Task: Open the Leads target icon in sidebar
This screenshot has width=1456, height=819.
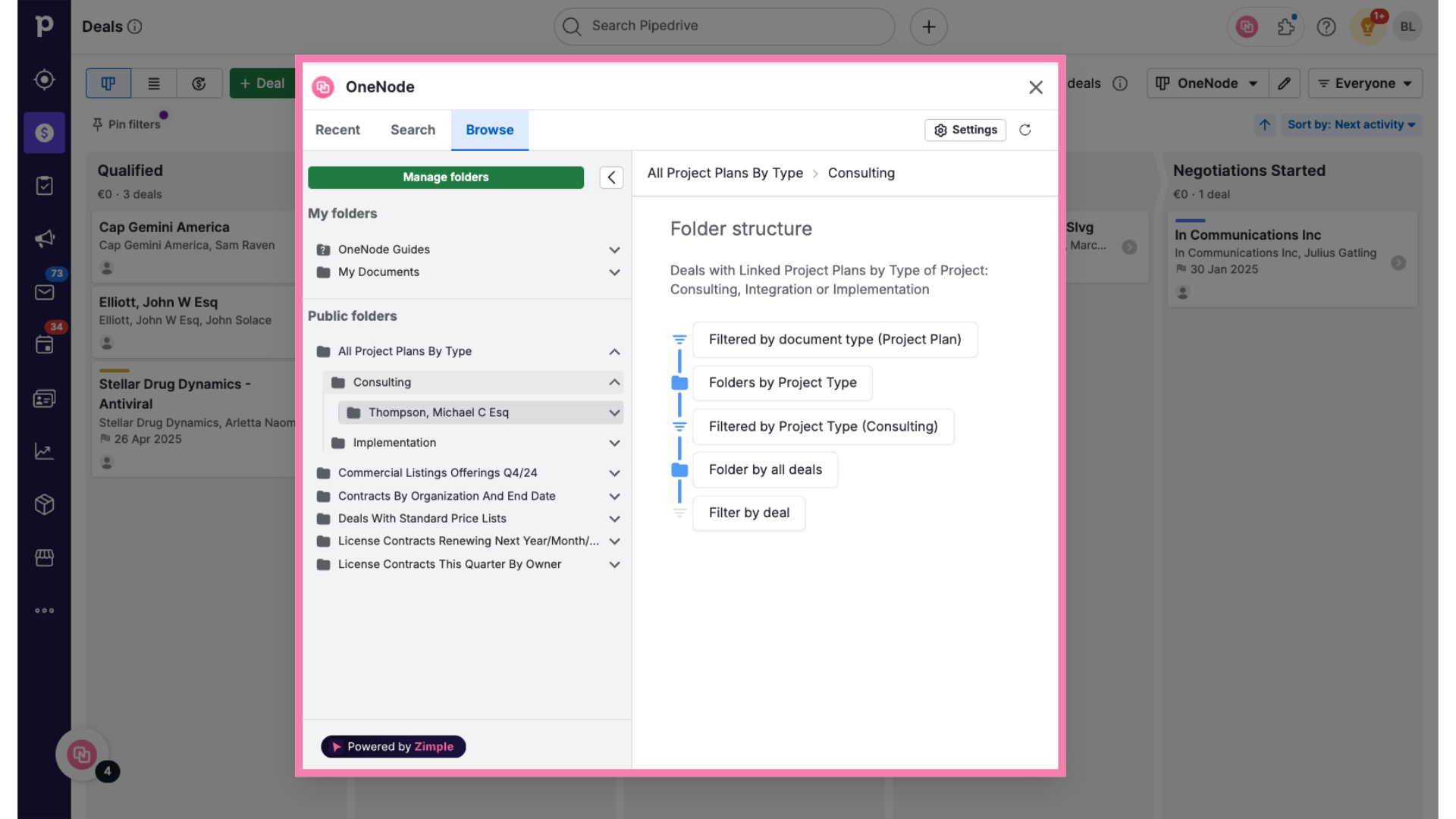Action: pos(44,80)
